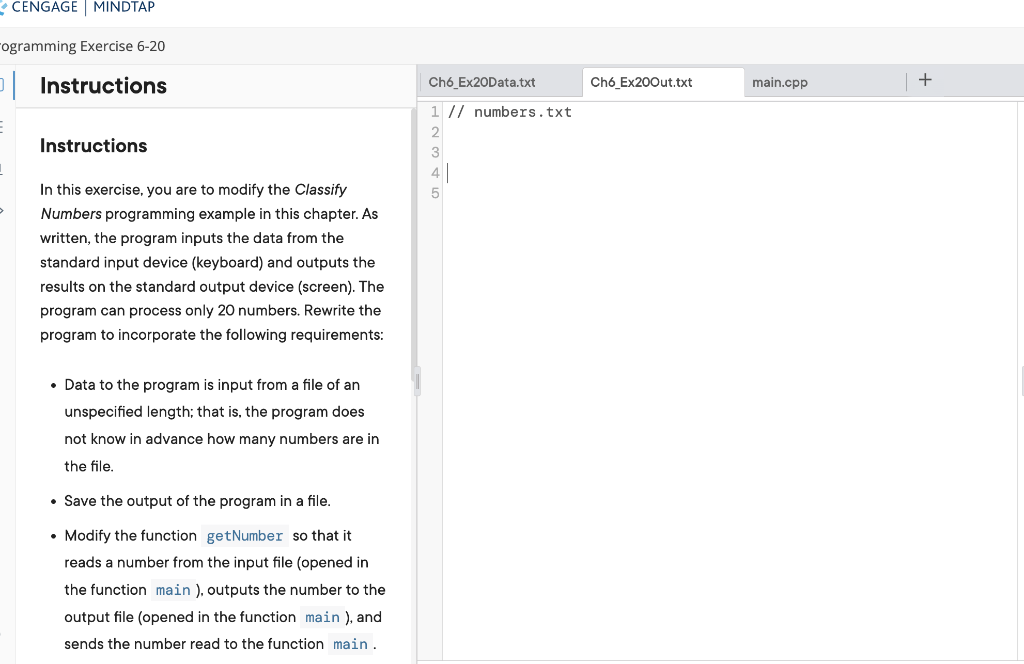Switch to the main.cpp tab
The image size is (1024, 664).
click(780, 82)
